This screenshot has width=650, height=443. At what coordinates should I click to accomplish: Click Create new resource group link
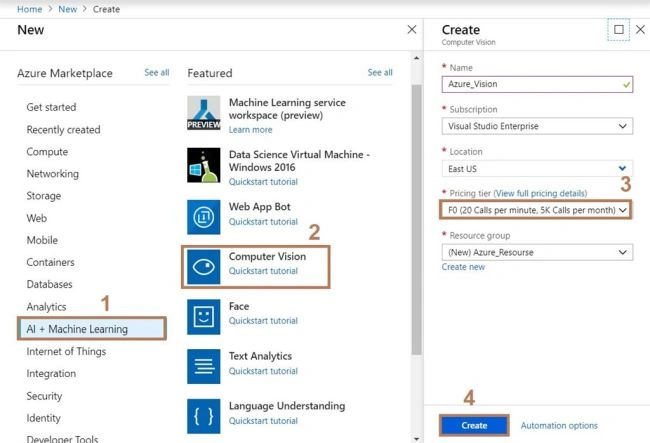click(463, 267)
